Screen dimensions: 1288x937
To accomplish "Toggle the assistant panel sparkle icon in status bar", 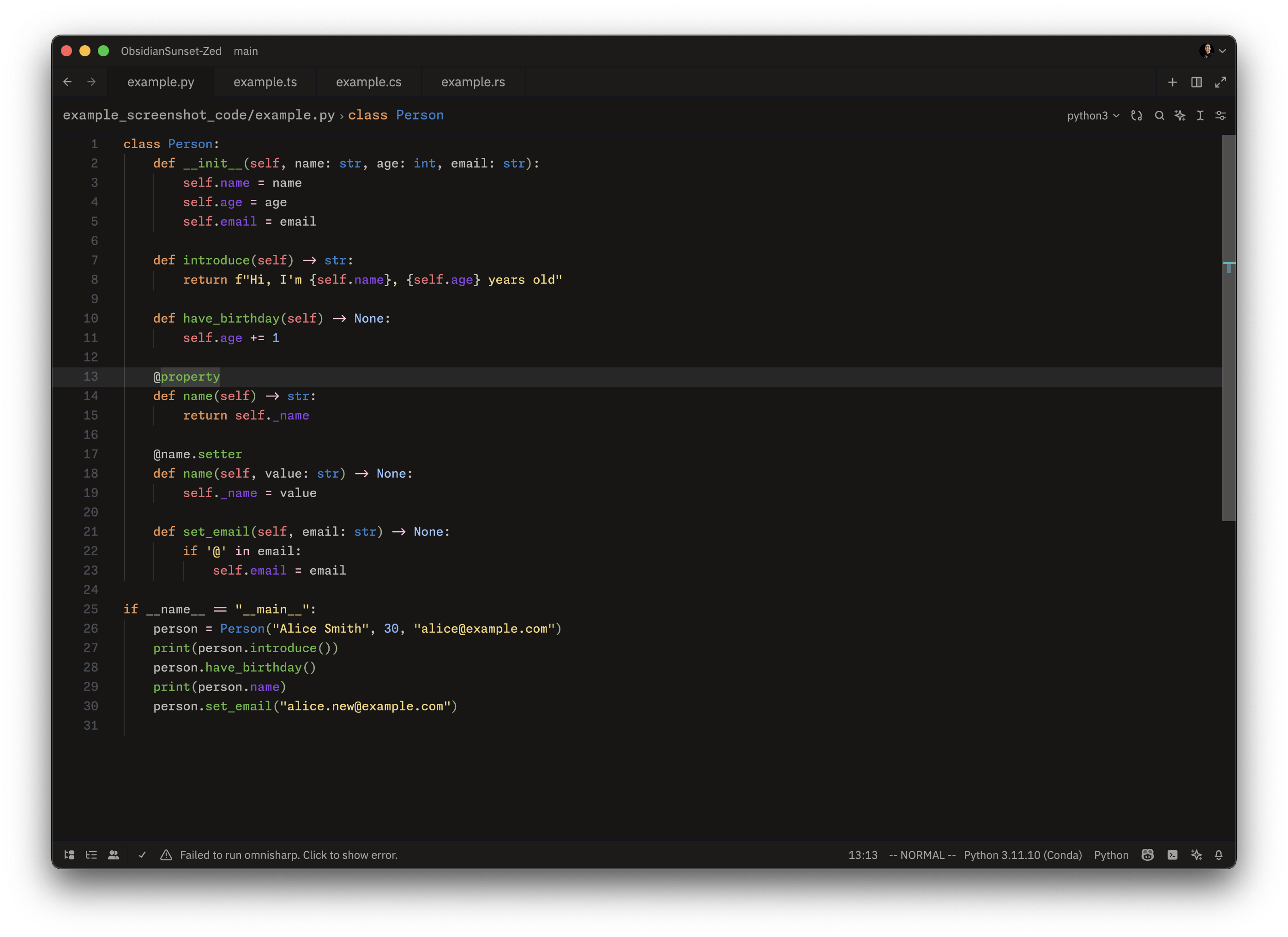I will tap(1196, 855).
